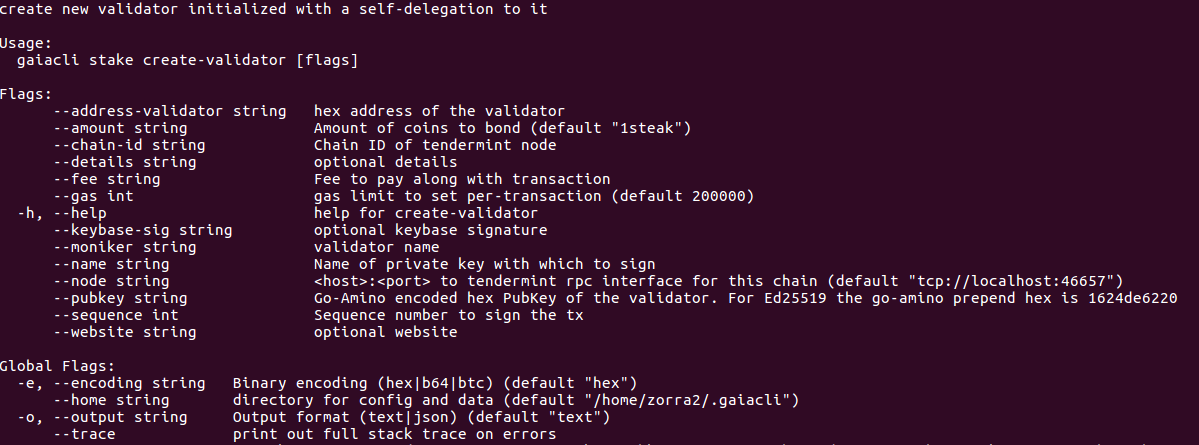Click the --fee string flag
Viewport: 1199px width, 445px height.
pyautogui.click(x=107, y=179)
